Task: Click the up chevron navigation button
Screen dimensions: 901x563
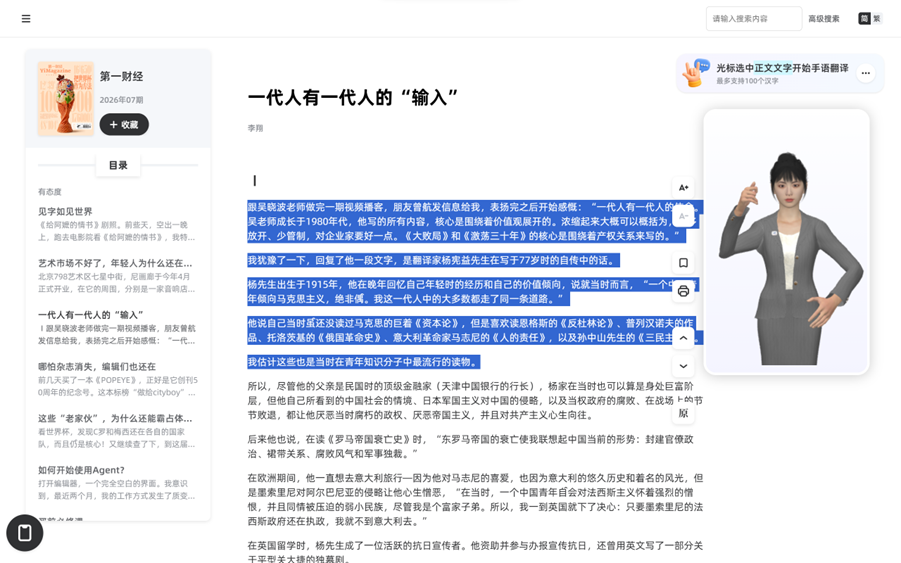Action: point(683,338)
